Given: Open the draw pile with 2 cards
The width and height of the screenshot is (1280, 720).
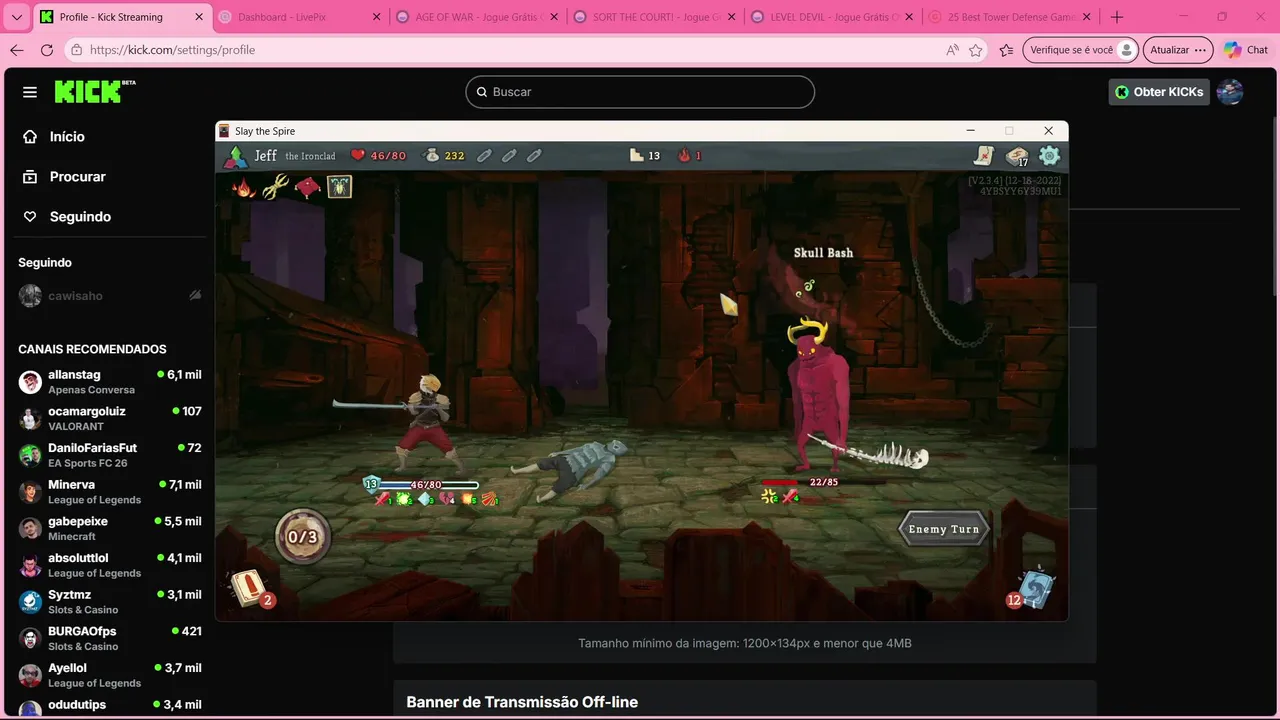Looking at the screenshot, I should (x=249, y=588).
